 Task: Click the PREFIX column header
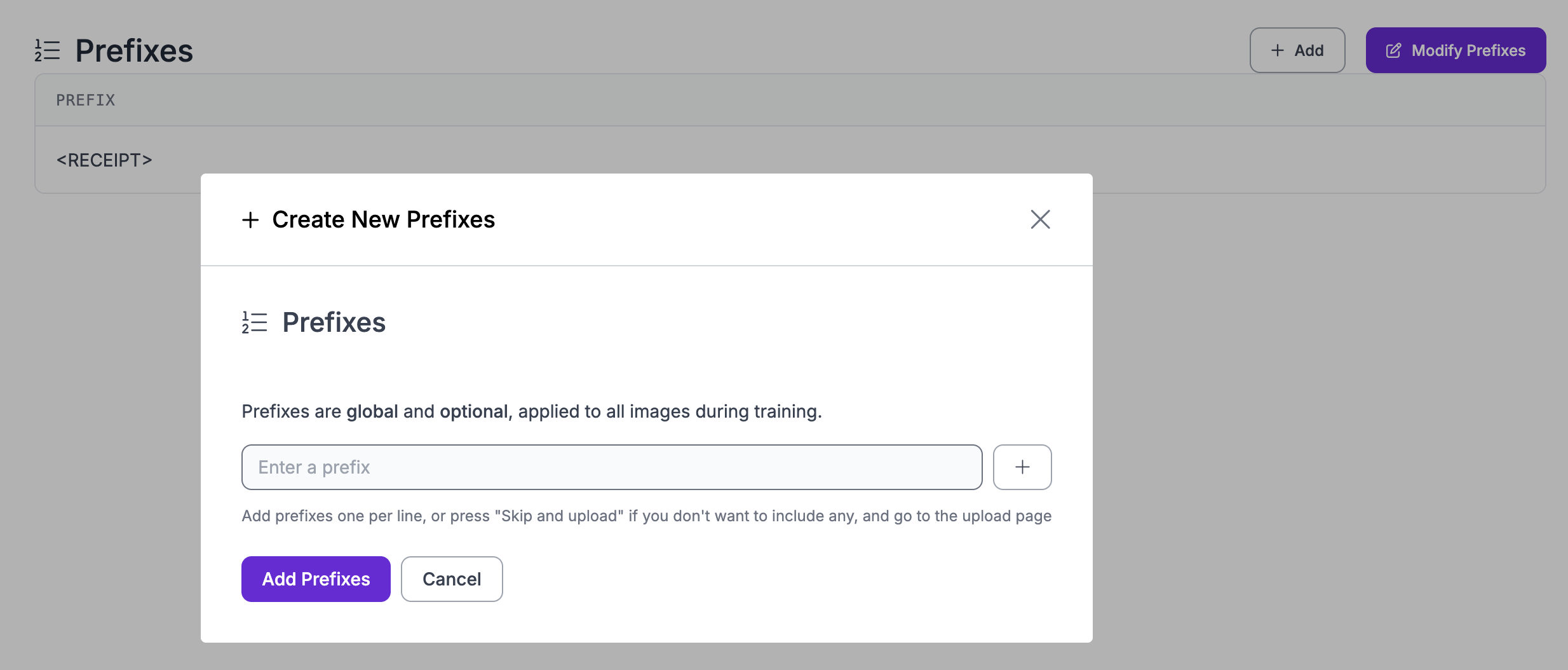click(86, 100)
